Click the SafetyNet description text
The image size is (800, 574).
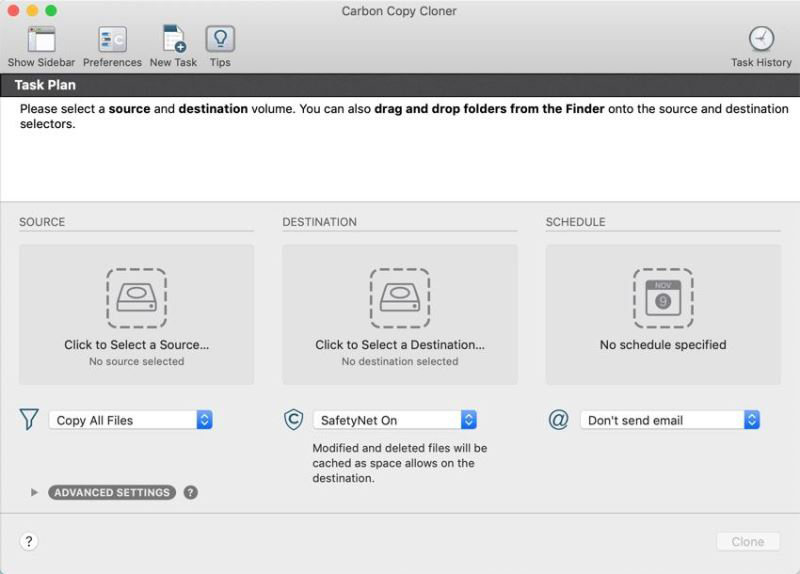click(x=400, y=463)
